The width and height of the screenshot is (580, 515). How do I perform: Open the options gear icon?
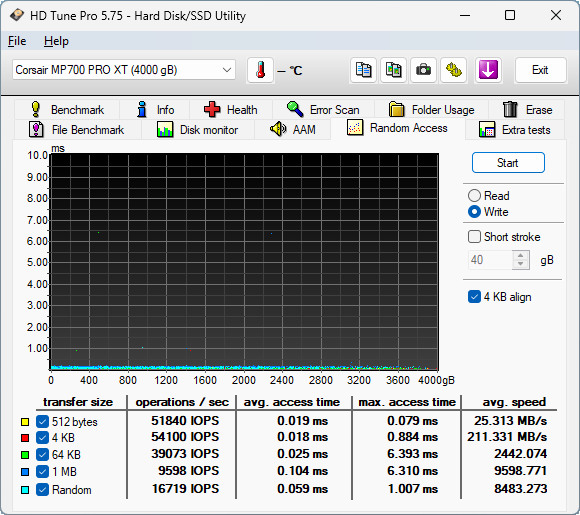pos(453,70)
